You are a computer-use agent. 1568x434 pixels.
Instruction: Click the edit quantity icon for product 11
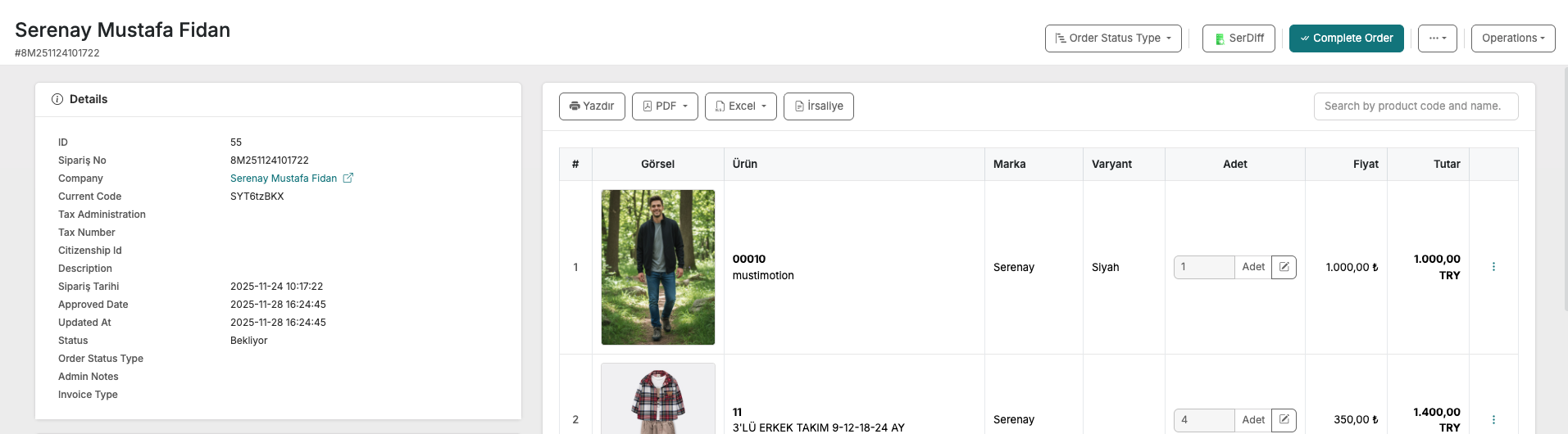click(x=1284, y=419)
